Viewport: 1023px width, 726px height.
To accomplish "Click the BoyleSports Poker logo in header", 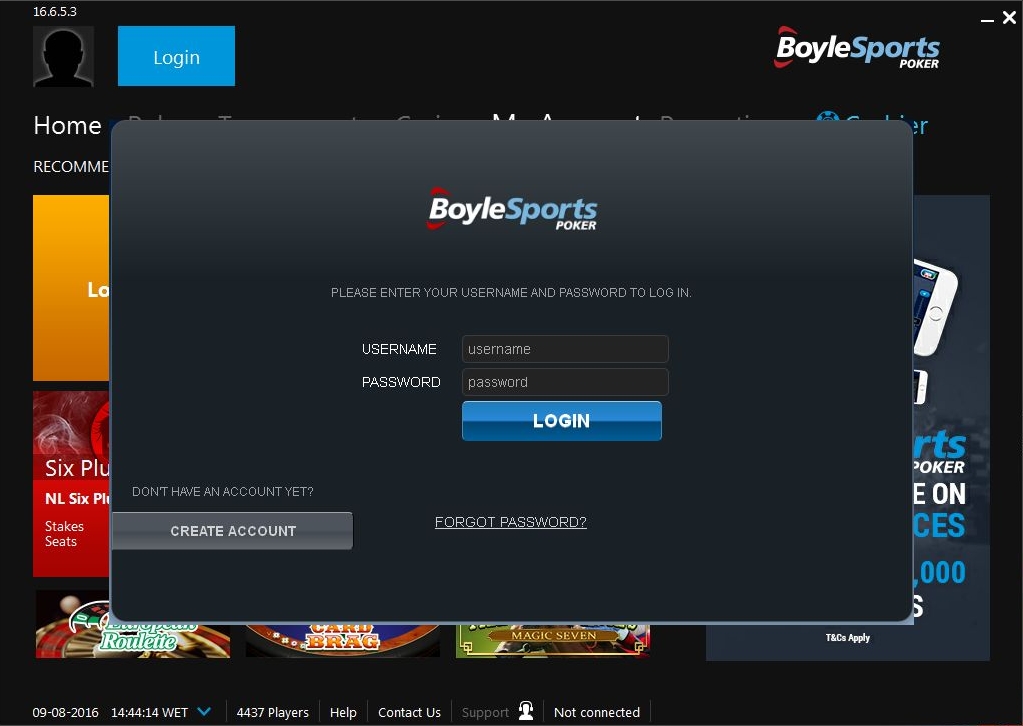I will 857,48.
